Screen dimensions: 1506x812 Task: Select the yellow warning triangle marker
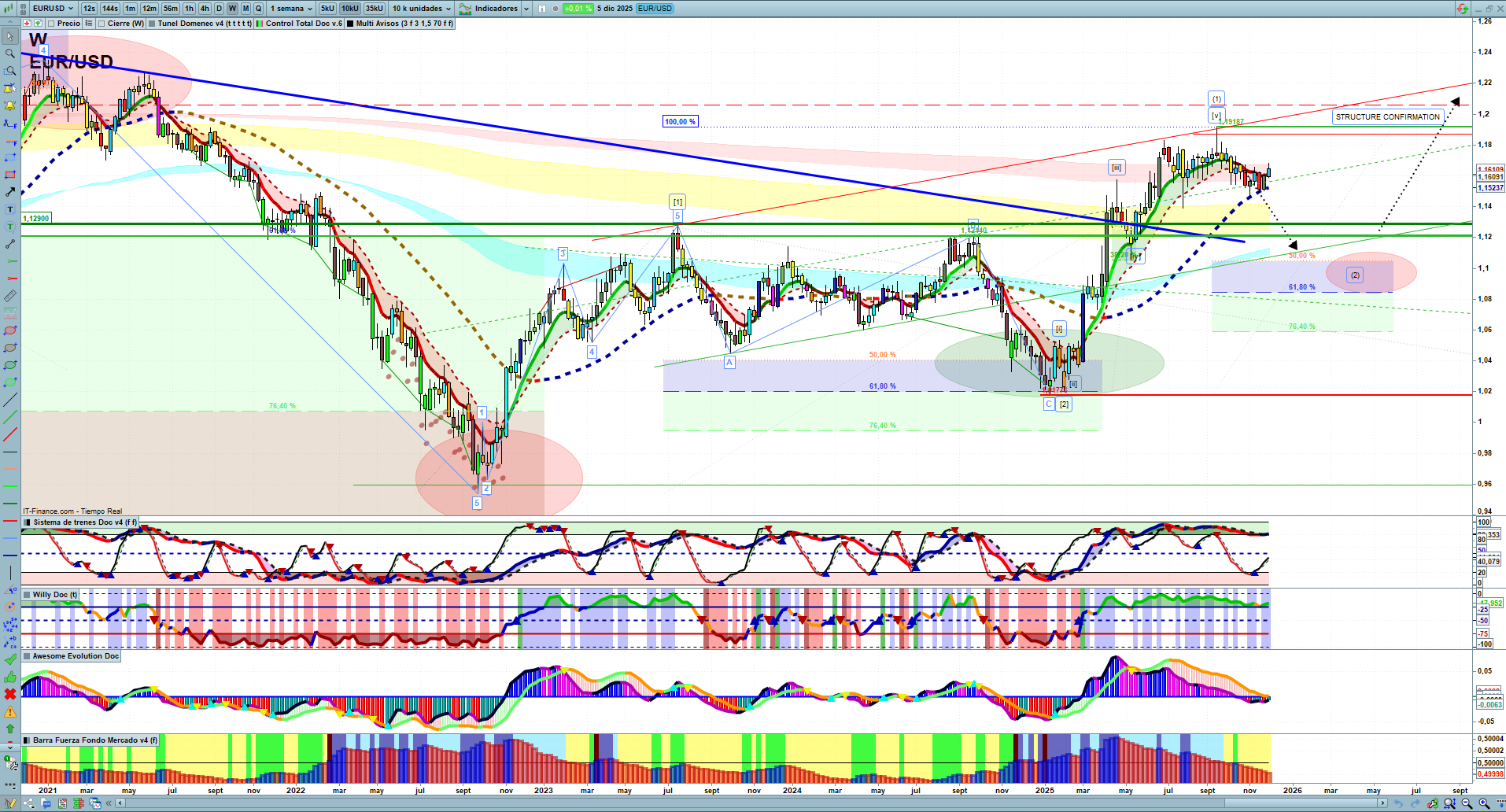pos(10,711)
